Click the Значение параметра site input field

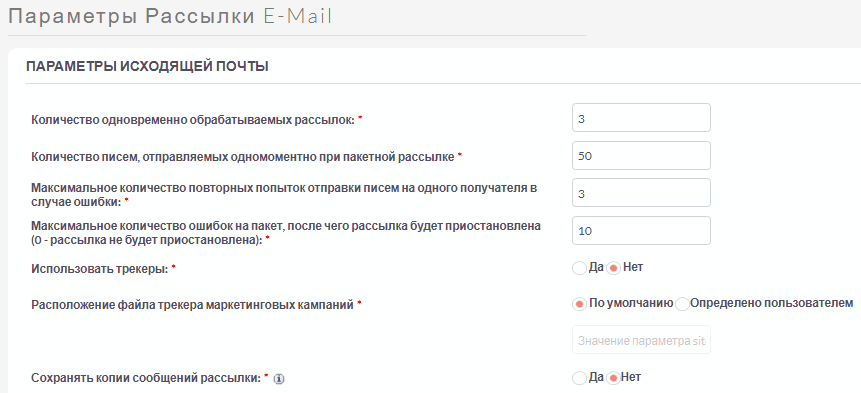pyautogui.click(x=641, y=340)
